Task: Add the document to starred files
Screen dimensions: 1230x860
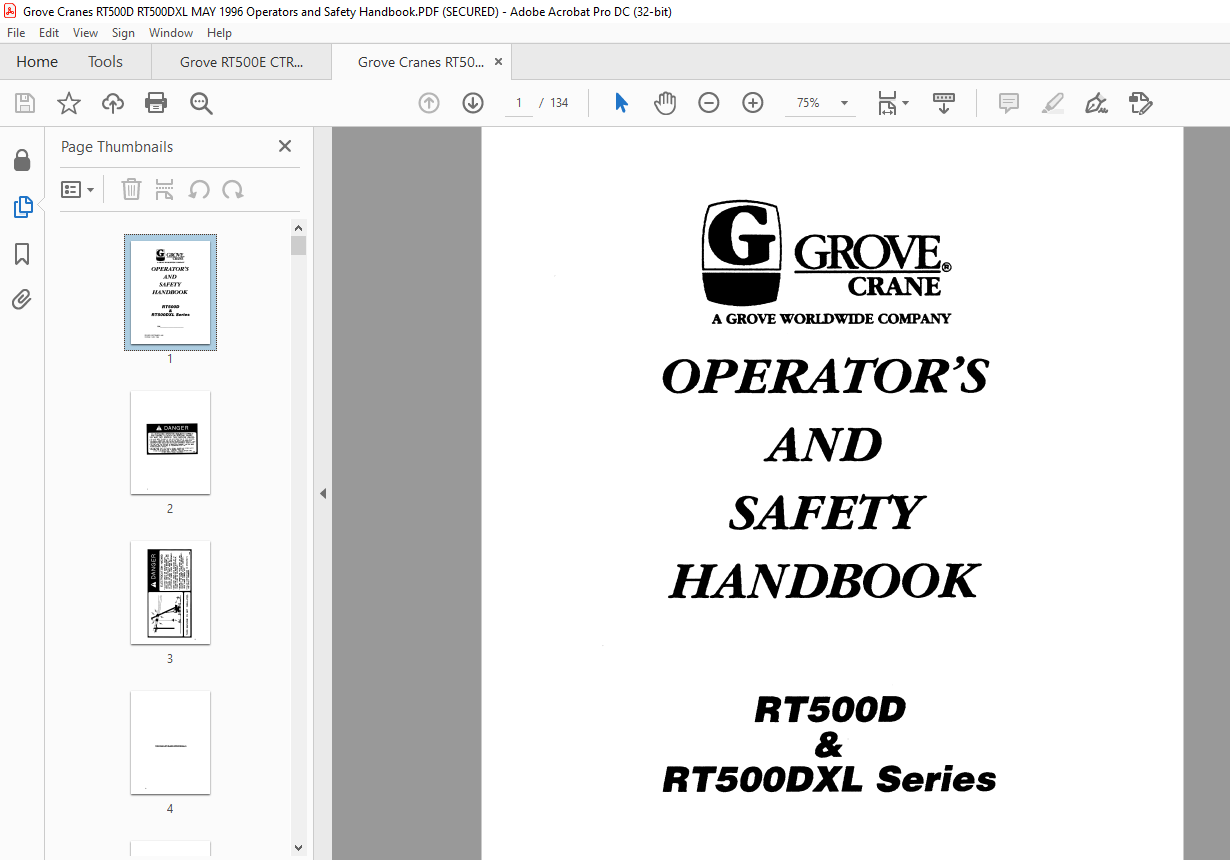Action: pos(69,103)
